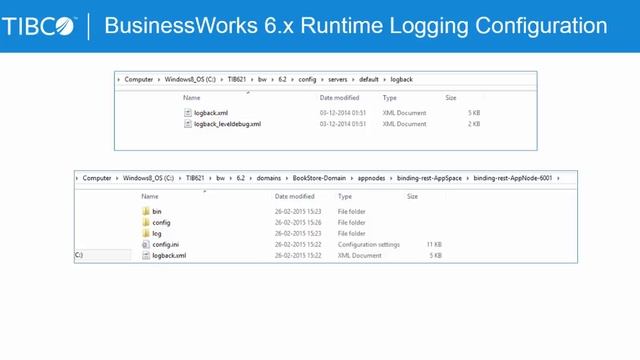Expand arrow between appnodes and binding-rest-AppSpace
This screenshot has height=360, width=640.
click(391, 178)
